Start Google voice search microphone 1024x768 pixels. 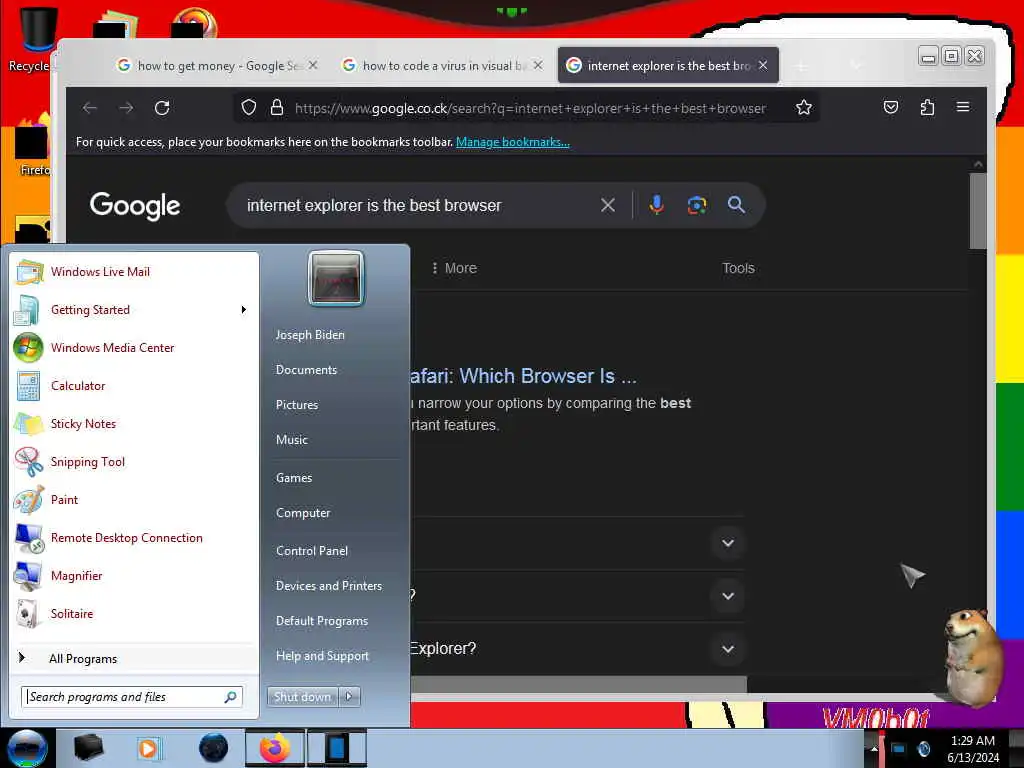pos(657,205)
